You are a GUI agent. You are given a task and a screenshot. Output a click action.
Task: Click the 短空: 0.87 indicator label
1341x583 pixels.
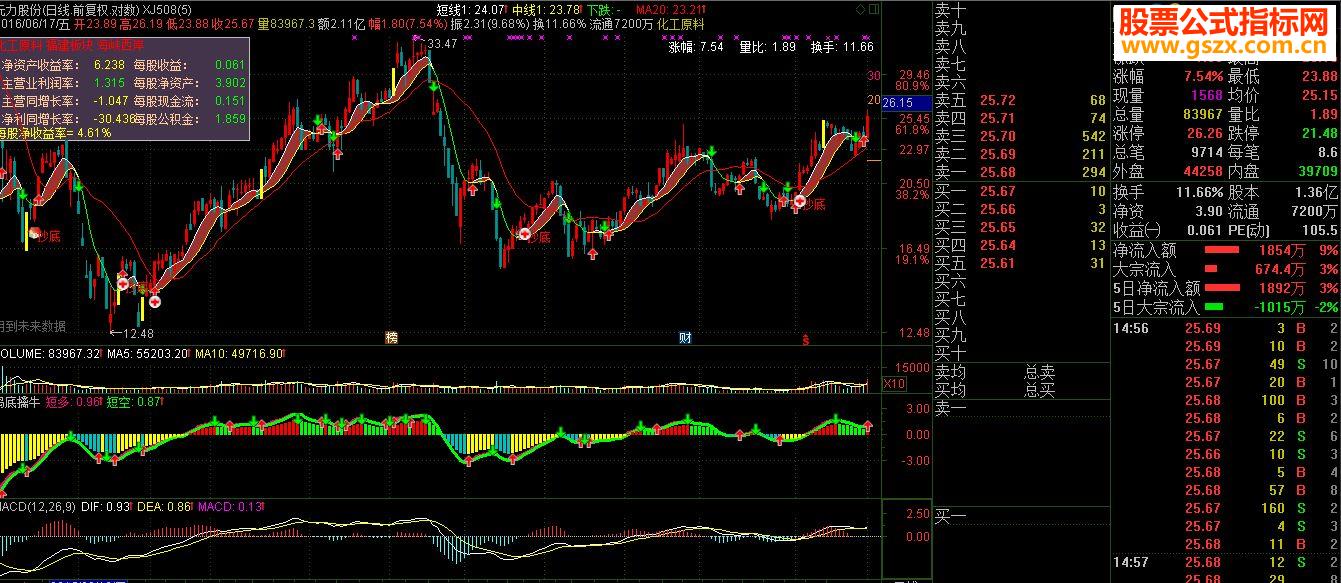pyautogui.click(x=135, y=402)
